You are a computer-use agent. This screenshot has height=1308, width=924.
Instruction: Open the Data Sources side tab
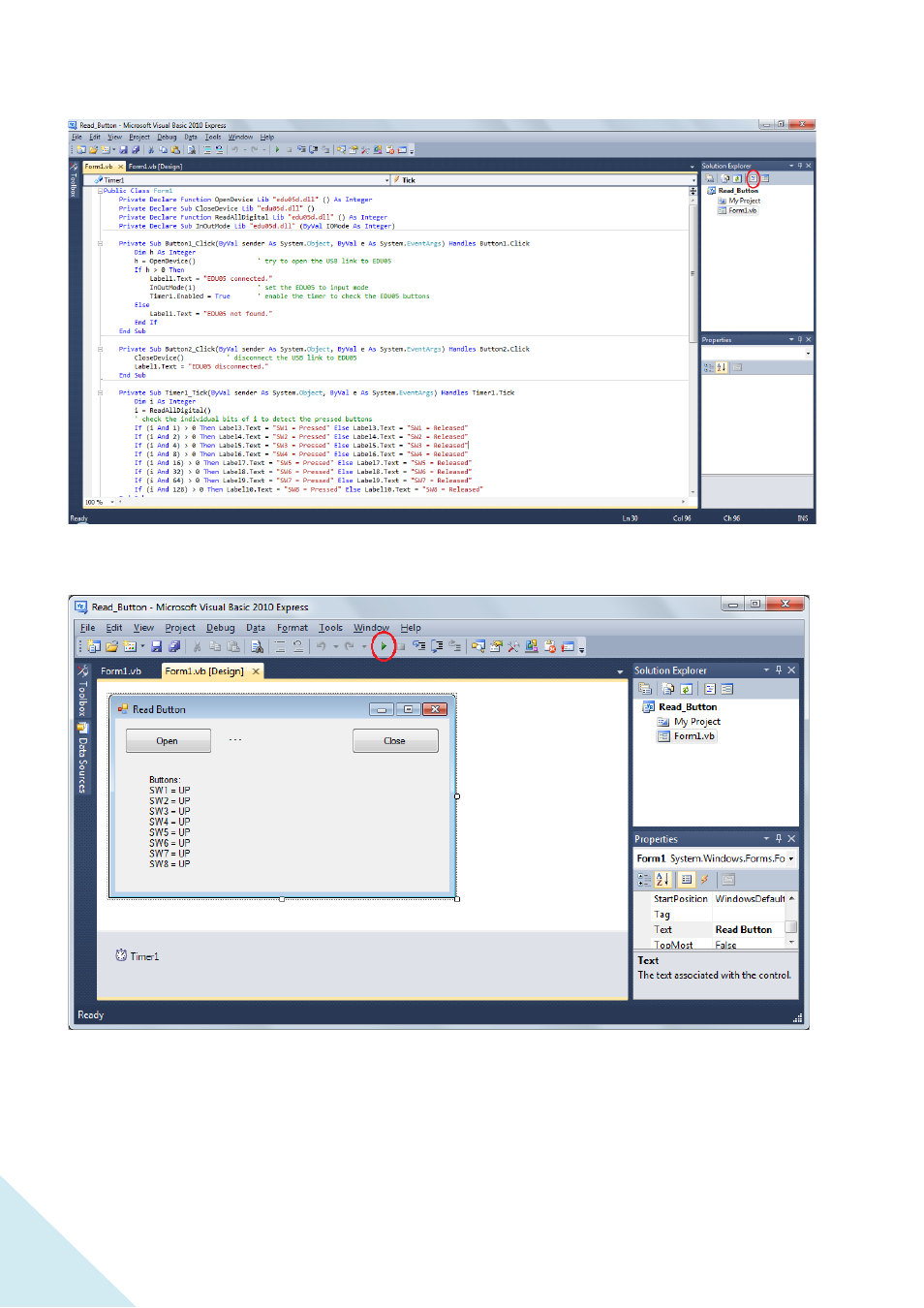(x=82, y=759)
